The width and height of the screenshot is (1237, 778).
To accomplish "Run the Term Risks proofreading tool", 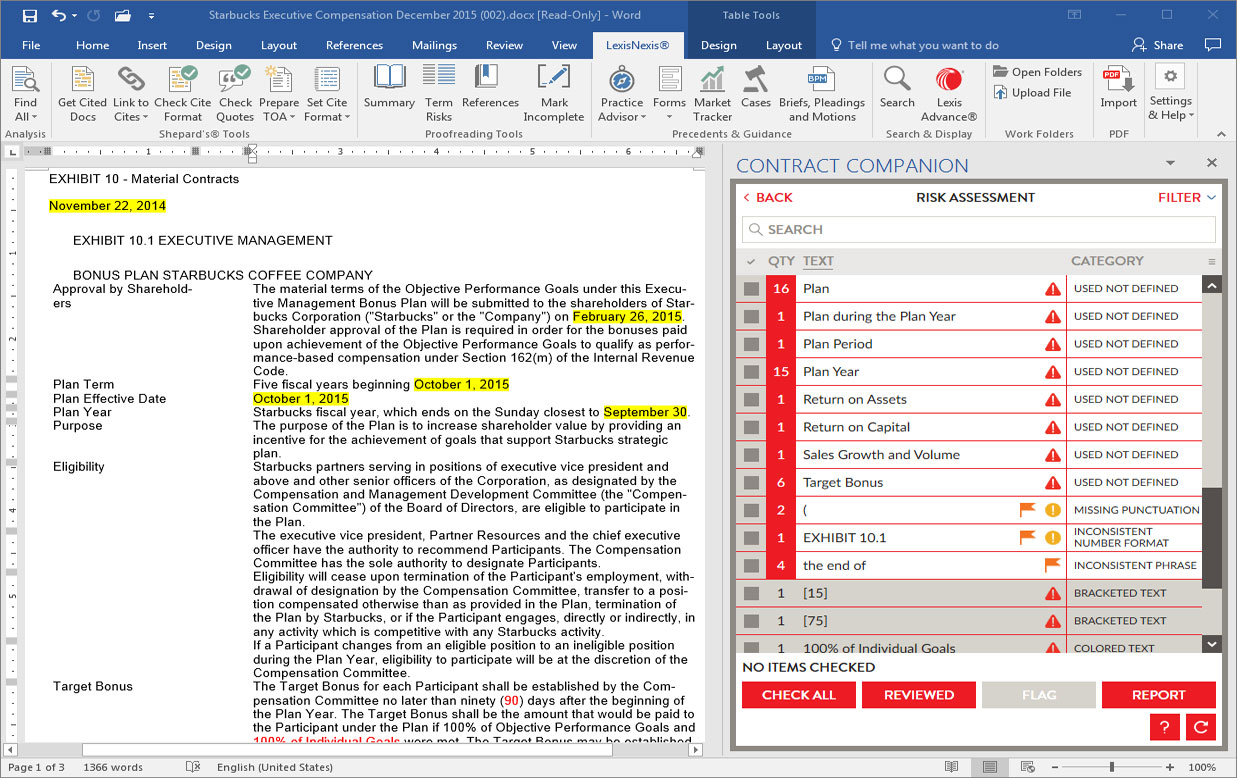I will tap(438, 94).
